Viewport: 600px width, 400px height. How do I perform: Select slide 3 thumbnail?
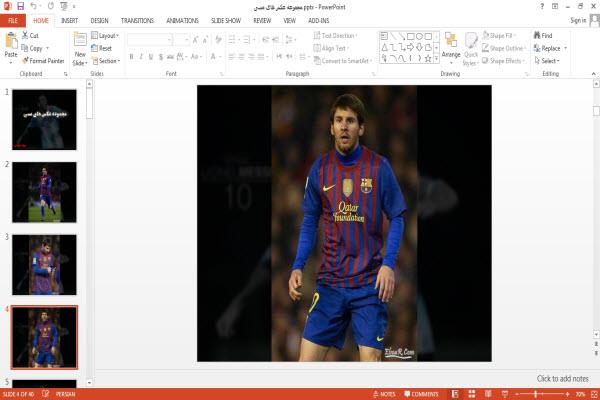[x=44, y=264]
